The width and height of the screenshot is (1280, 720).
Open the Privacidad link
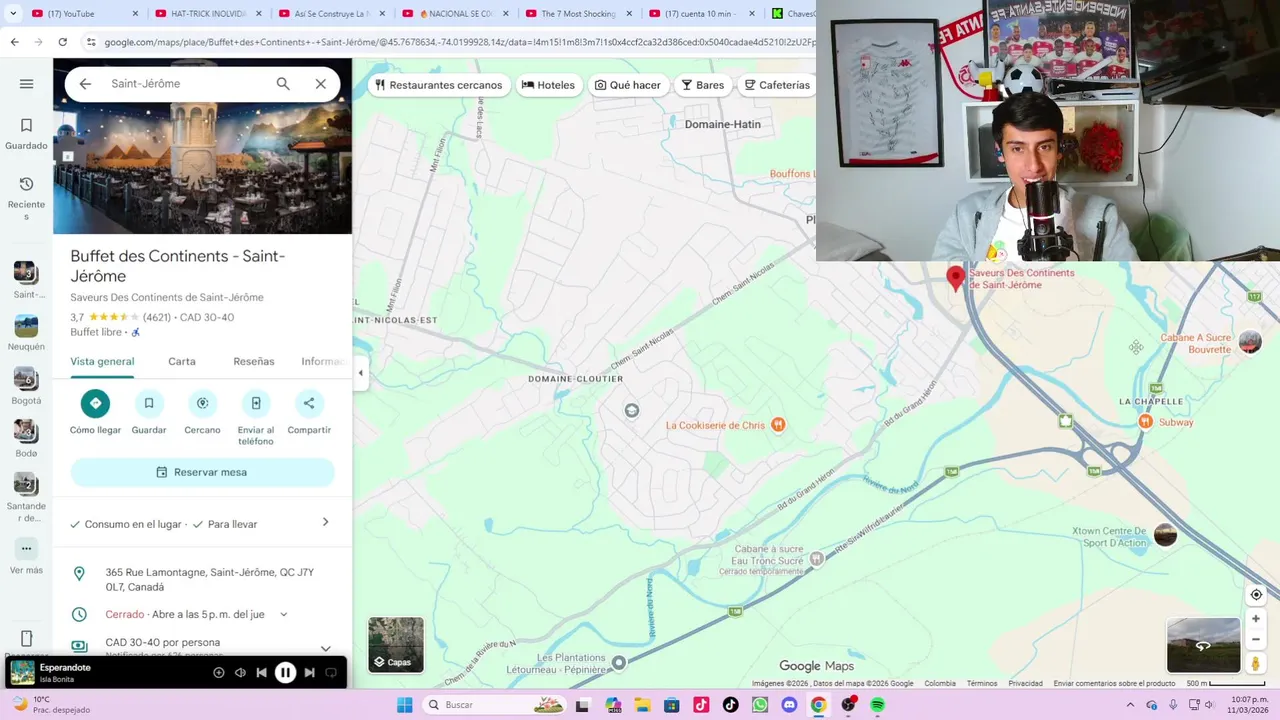(1025, 684)
